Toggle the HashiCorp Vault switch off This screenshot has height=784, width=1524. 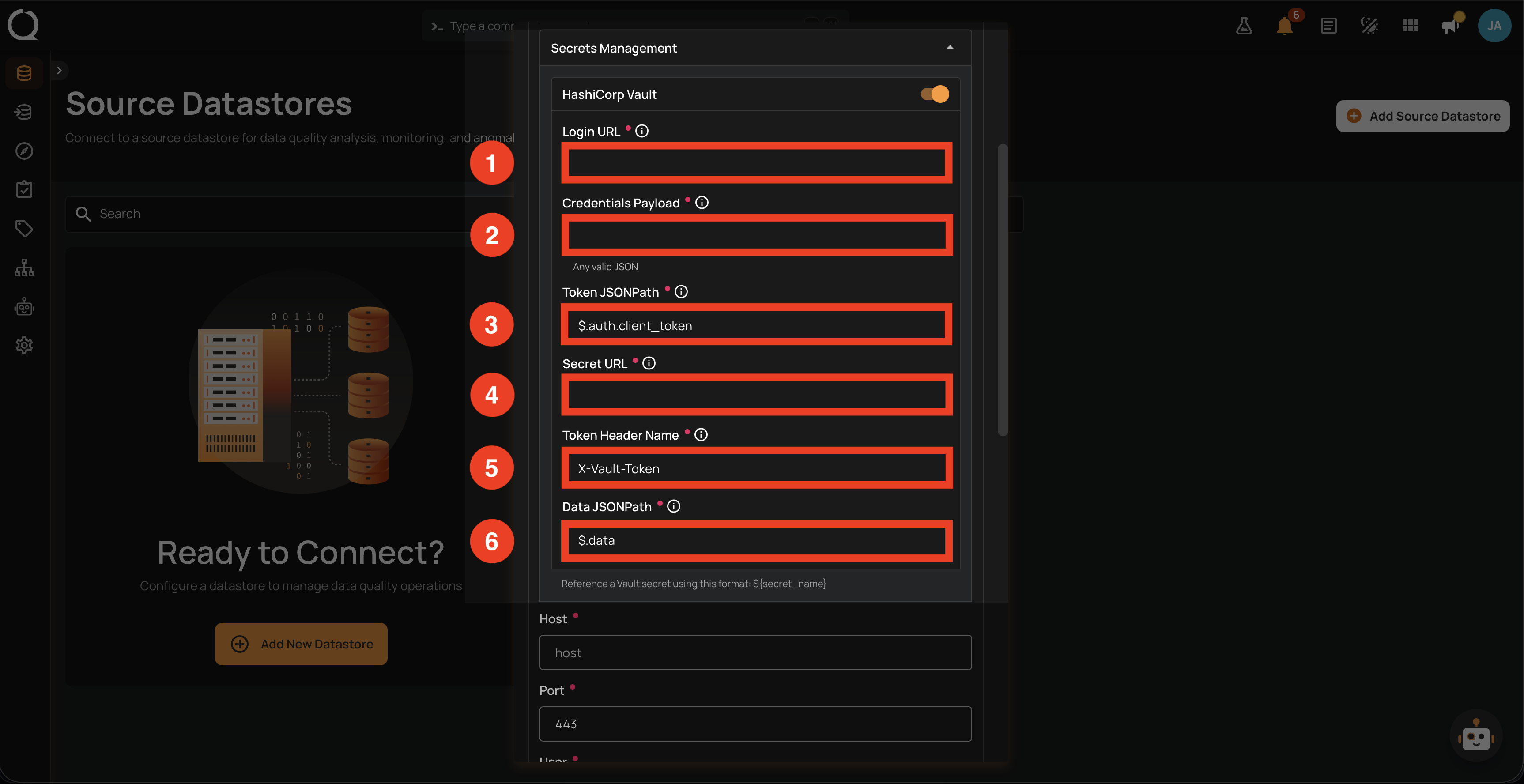tap(935, 94)
